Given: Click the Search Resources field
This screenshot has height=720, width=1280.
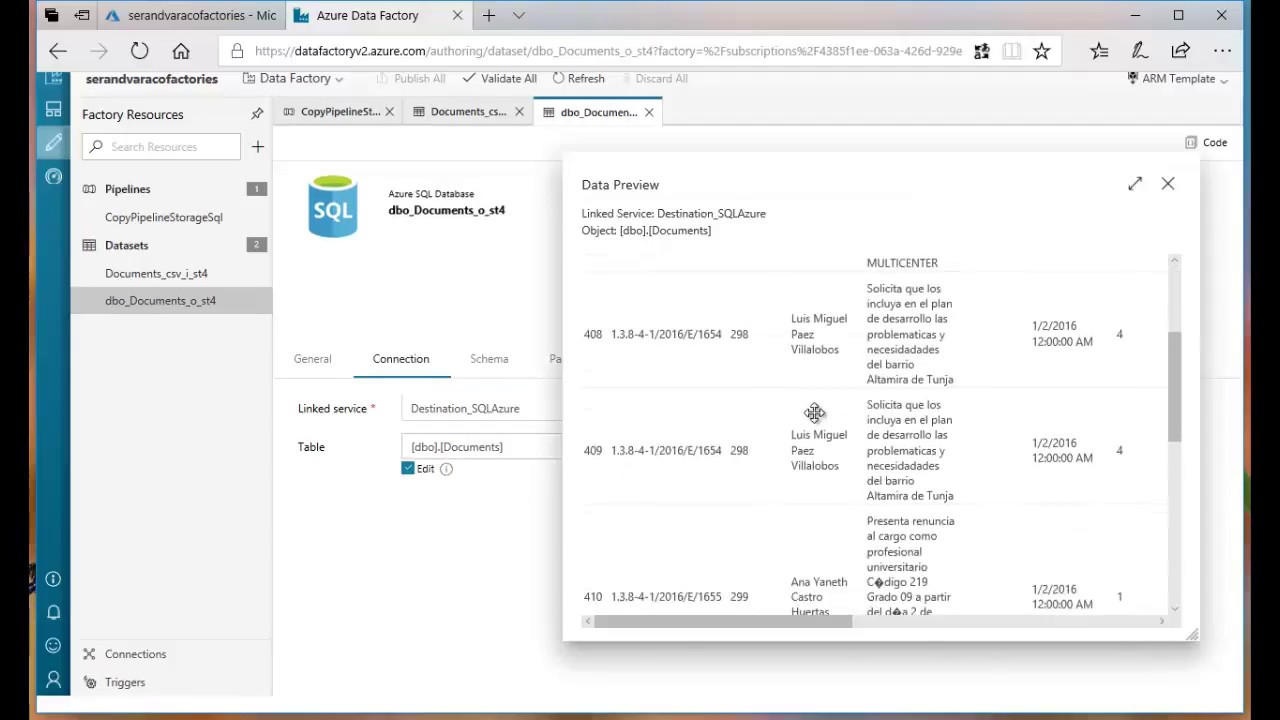Looking at the screenshot, I should (161, 146).
